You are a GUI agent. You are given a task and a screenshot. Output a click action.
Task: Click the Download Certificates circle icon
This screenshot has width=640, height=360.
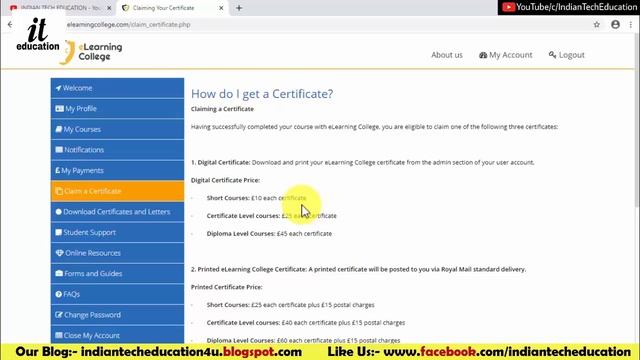click(x=58, y=211)
